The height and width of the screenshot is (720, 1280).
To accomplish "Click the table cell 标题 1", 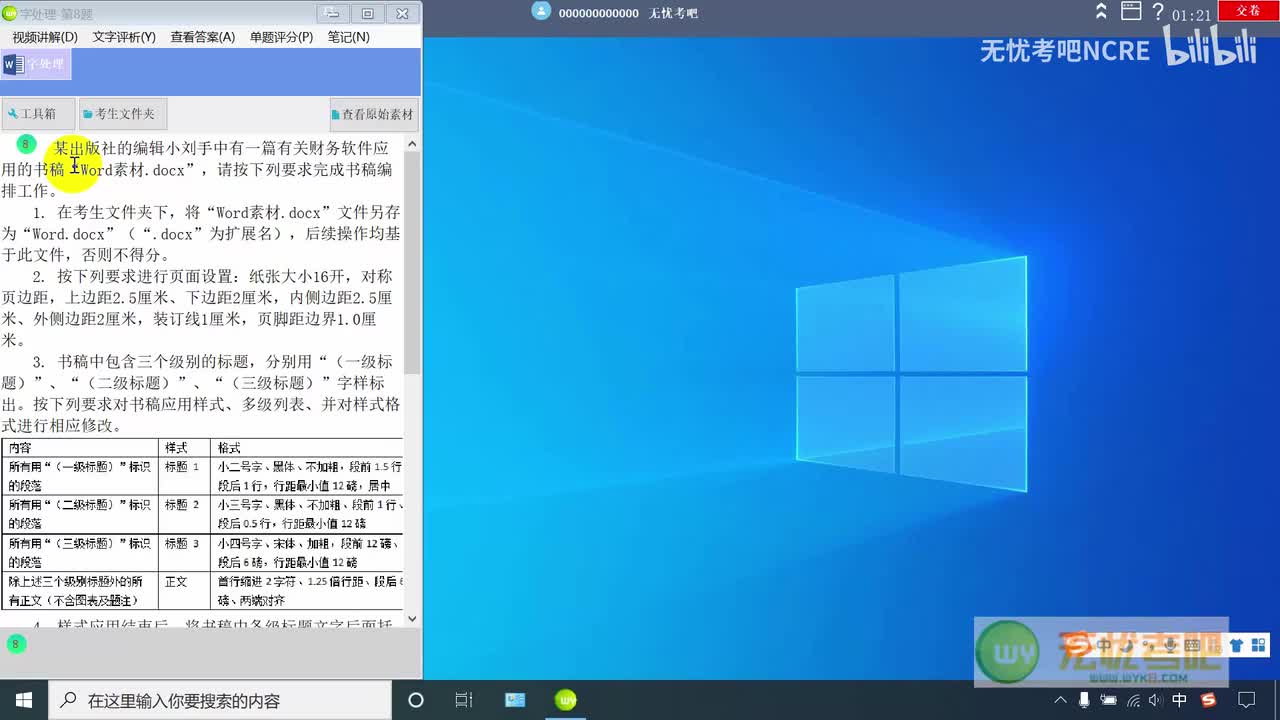I will pyautogui.click(x=182, y=467).
